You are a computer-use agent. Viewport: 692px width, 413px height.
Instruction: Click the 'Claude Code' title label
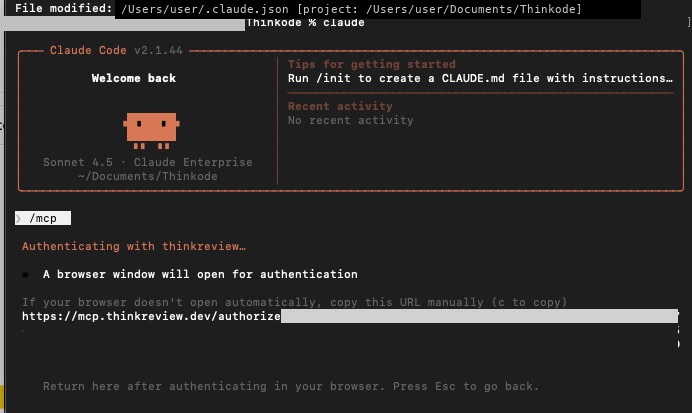click(88, 50)
